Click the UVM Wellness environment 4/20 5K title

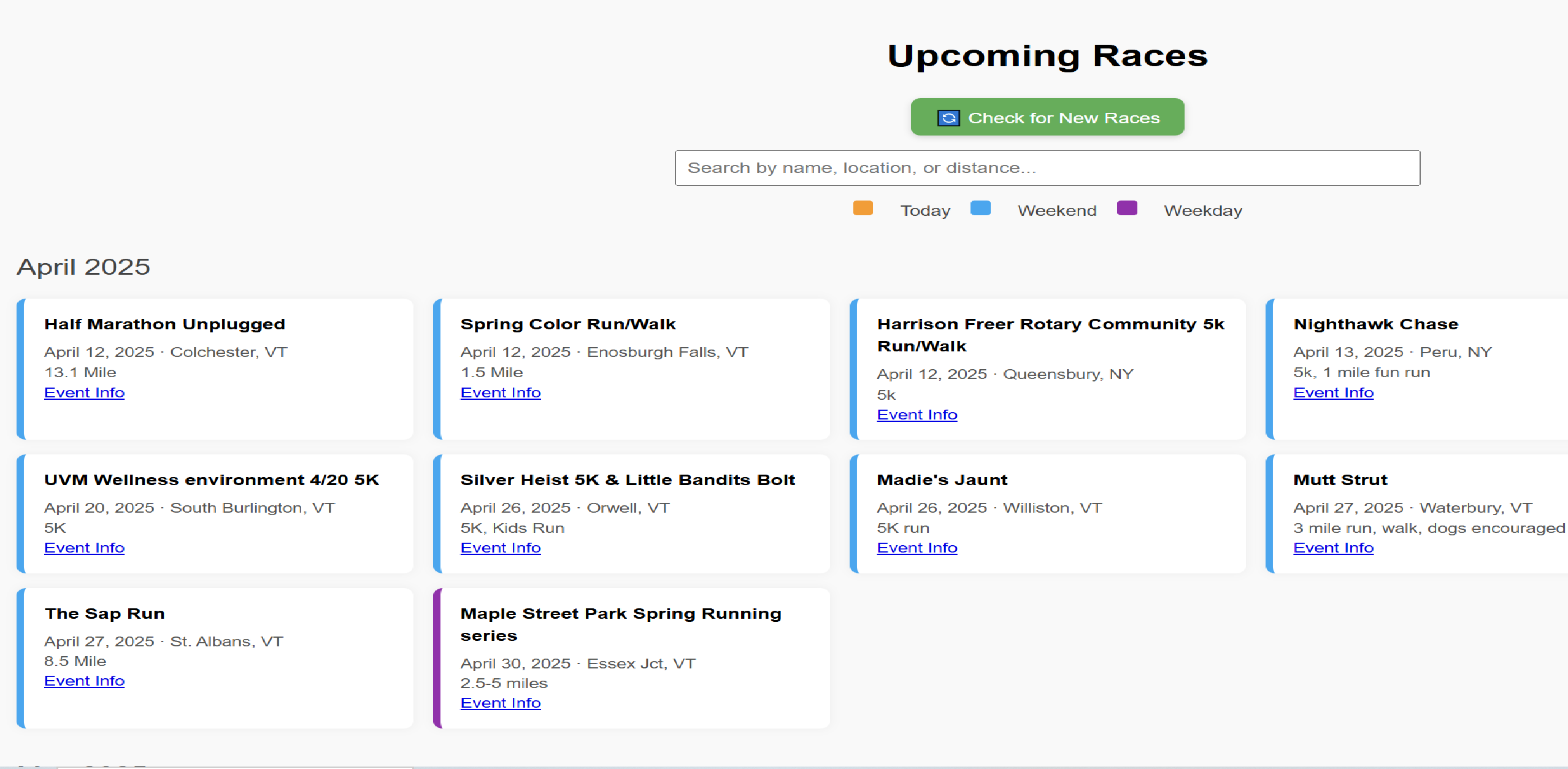click(212, 480)
